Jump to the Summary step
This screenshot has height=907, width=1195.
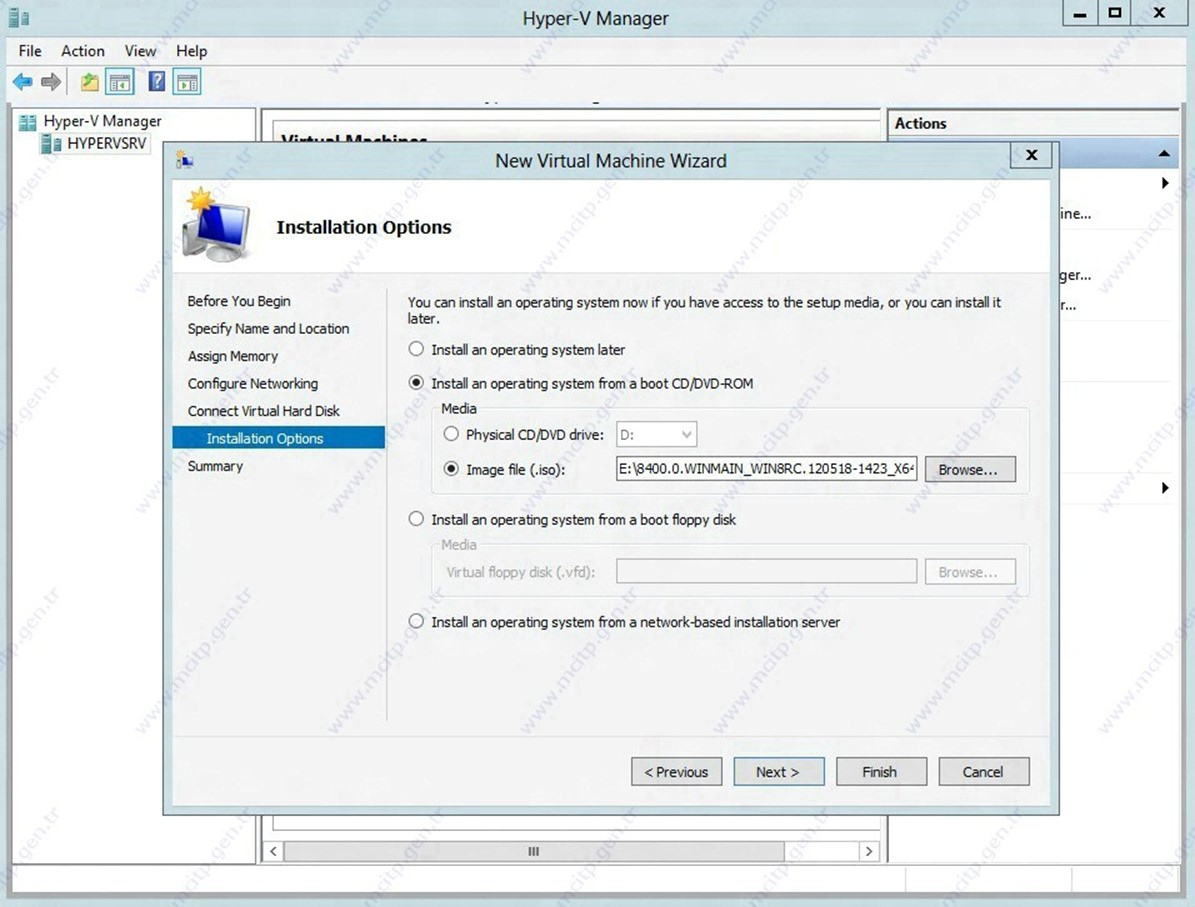[x=215, y=466]
